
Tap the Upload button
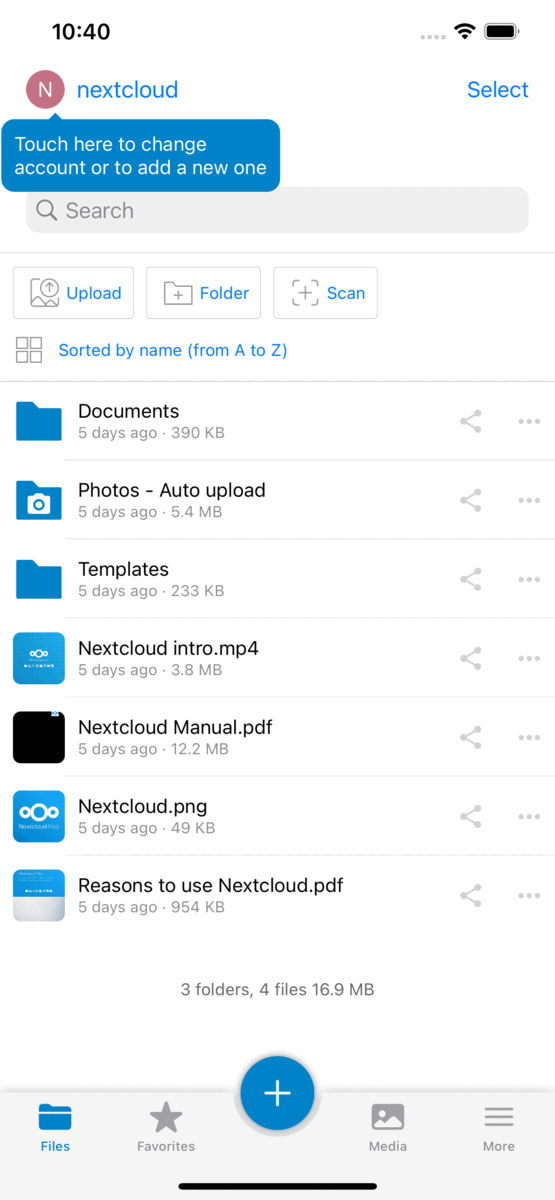(73, 293)
